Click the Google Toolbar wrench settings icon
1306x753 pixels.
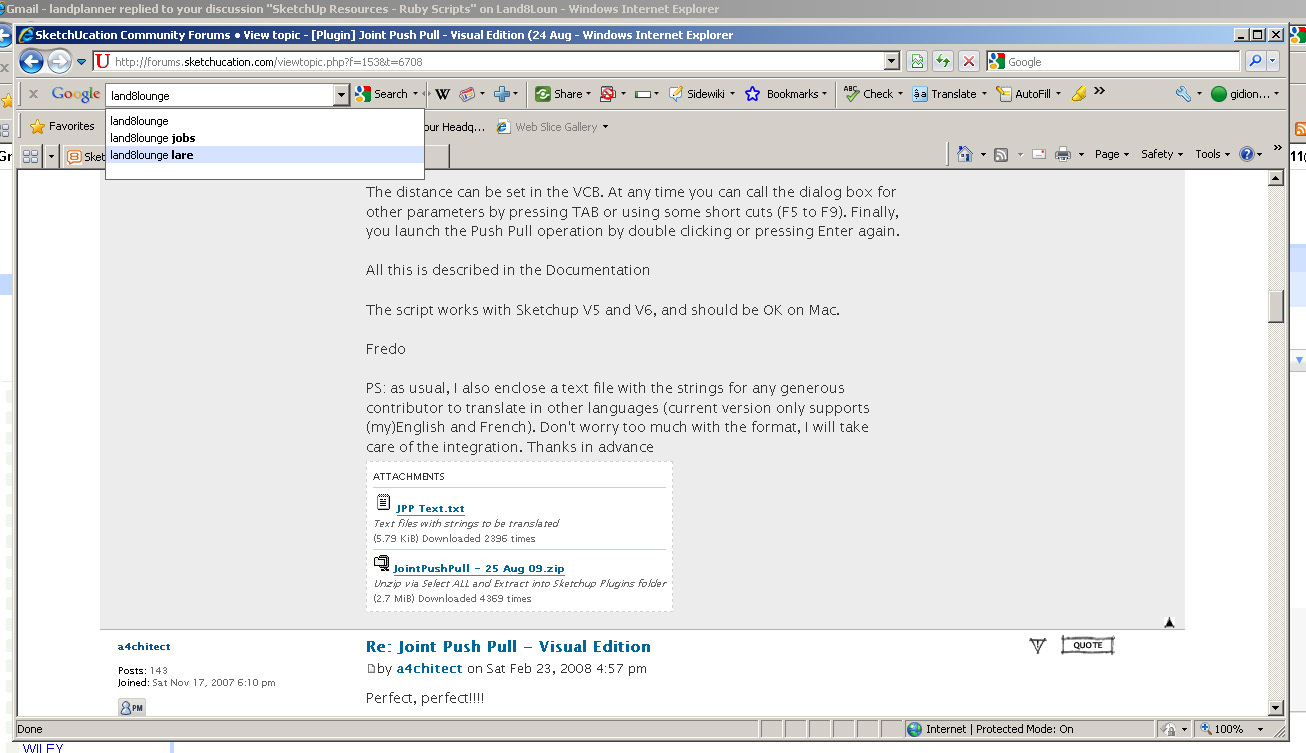coord(1184,94)
